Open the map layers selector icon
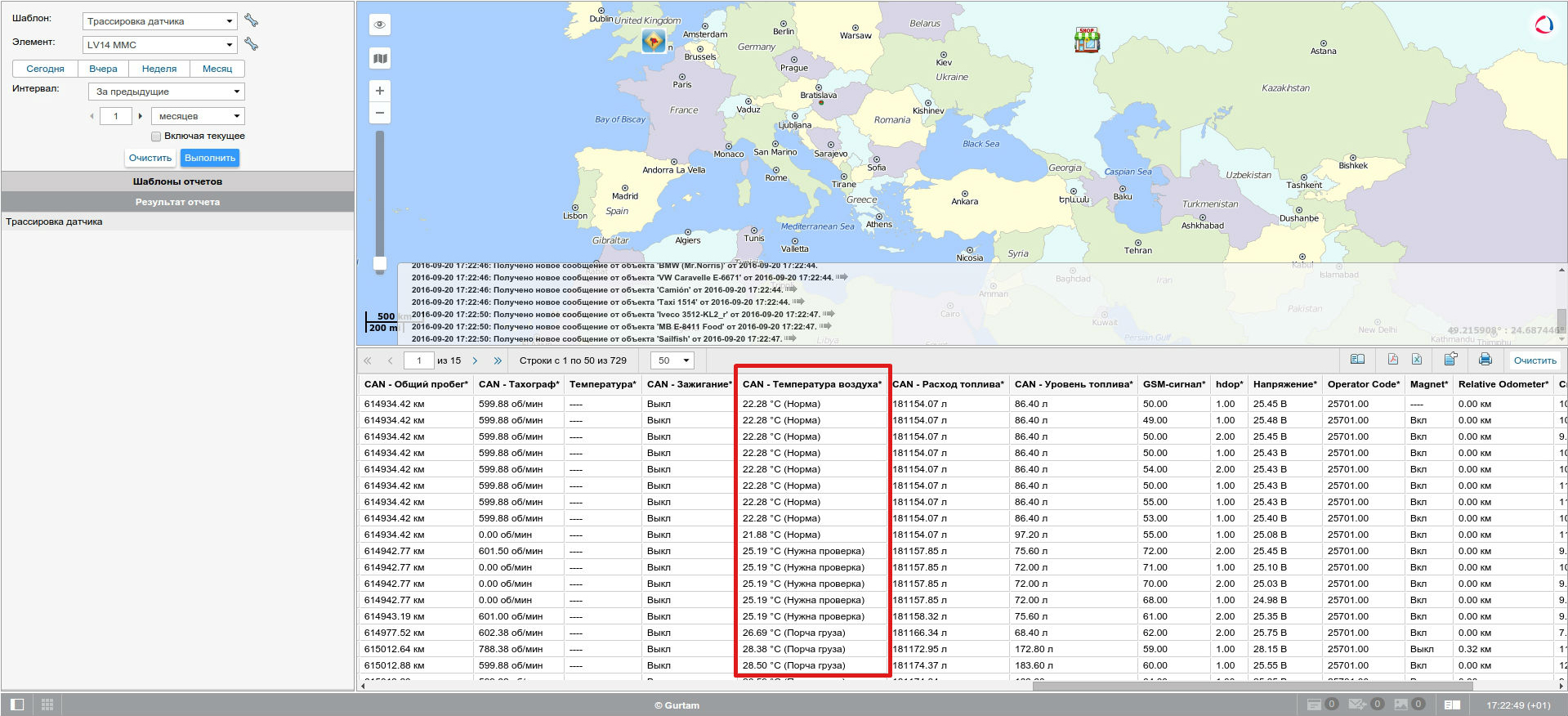The image size is (1568, 716). (379, 58)
